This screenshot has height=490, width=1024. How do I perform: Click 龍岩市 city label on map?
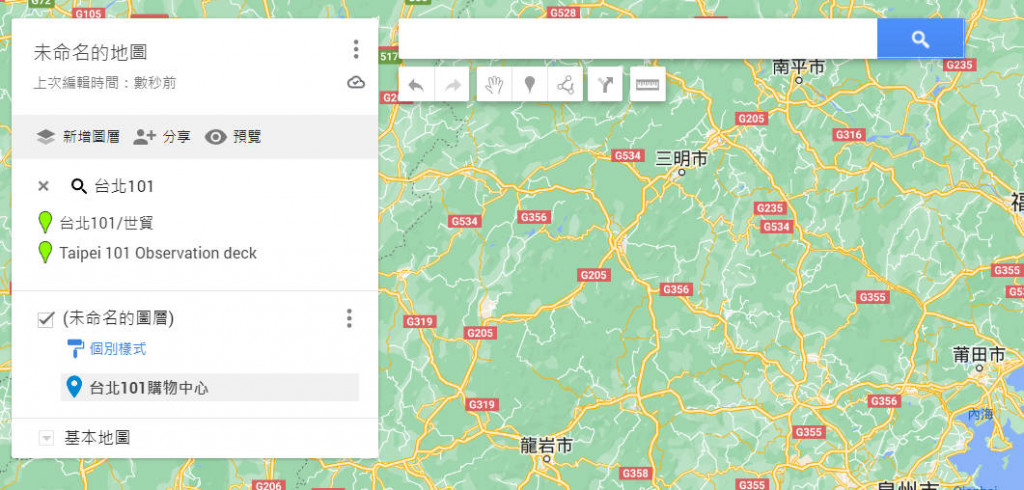pyautogui.click(x=547, y=446)
